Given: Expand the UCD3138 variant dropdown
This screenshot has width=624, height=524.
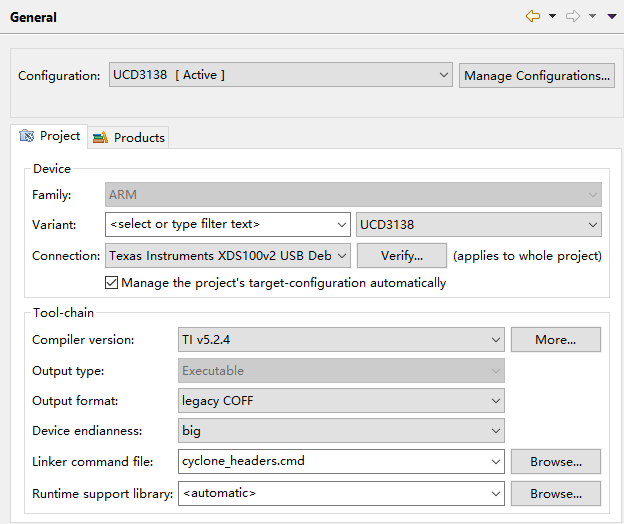Looking at the screenshot, I should click(x=479, y=224).
